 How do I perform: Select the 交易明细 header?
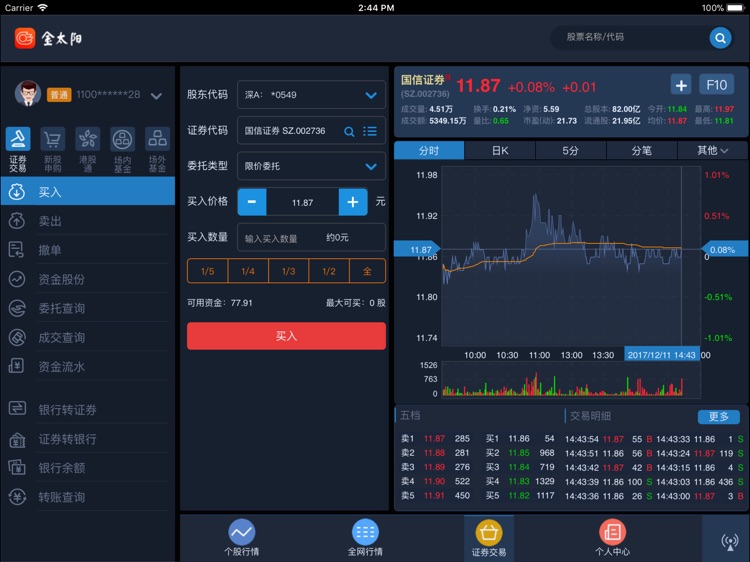pos(590,416)
